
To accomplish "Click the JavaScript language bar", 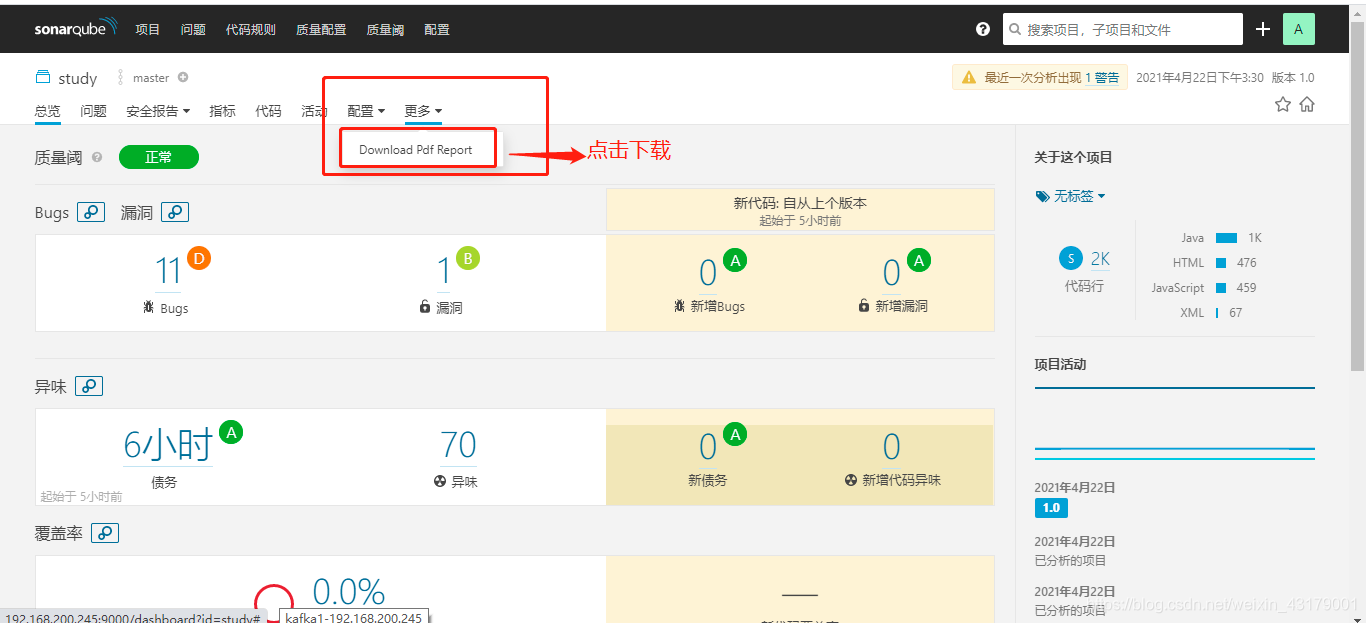I will (x=1221, y=288).
